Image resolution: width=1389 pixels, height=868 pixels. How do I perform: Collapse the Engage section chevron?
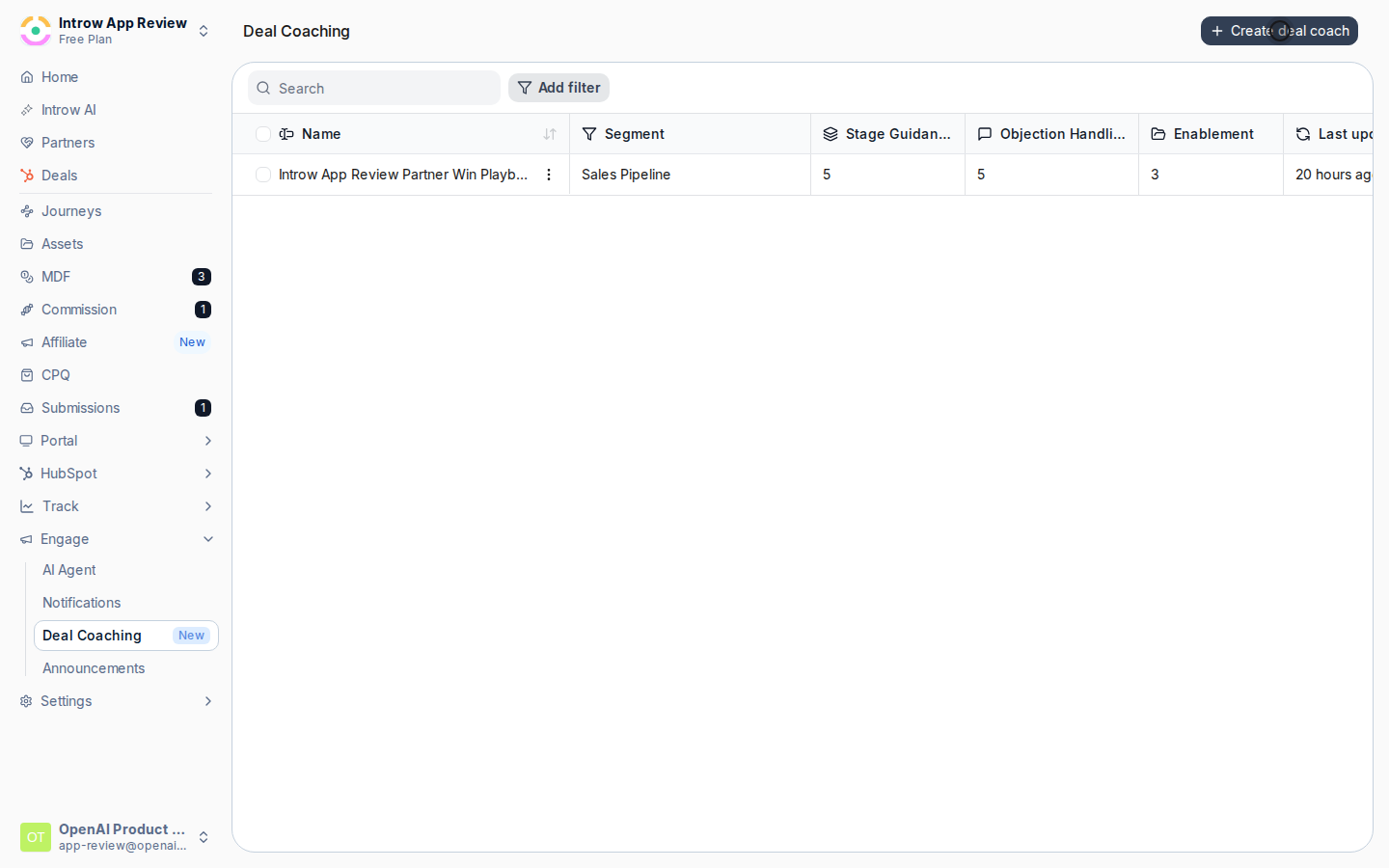[x=208, y=539]
